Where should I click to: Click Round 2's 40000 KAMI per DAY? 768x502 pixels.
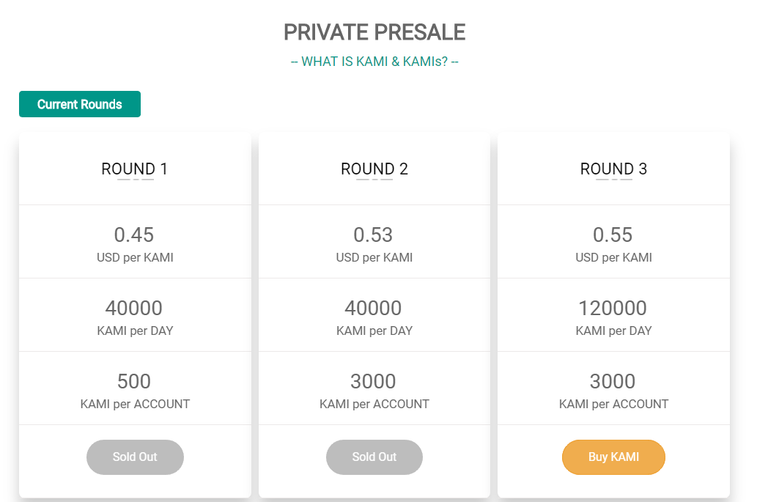coord(374,317)
